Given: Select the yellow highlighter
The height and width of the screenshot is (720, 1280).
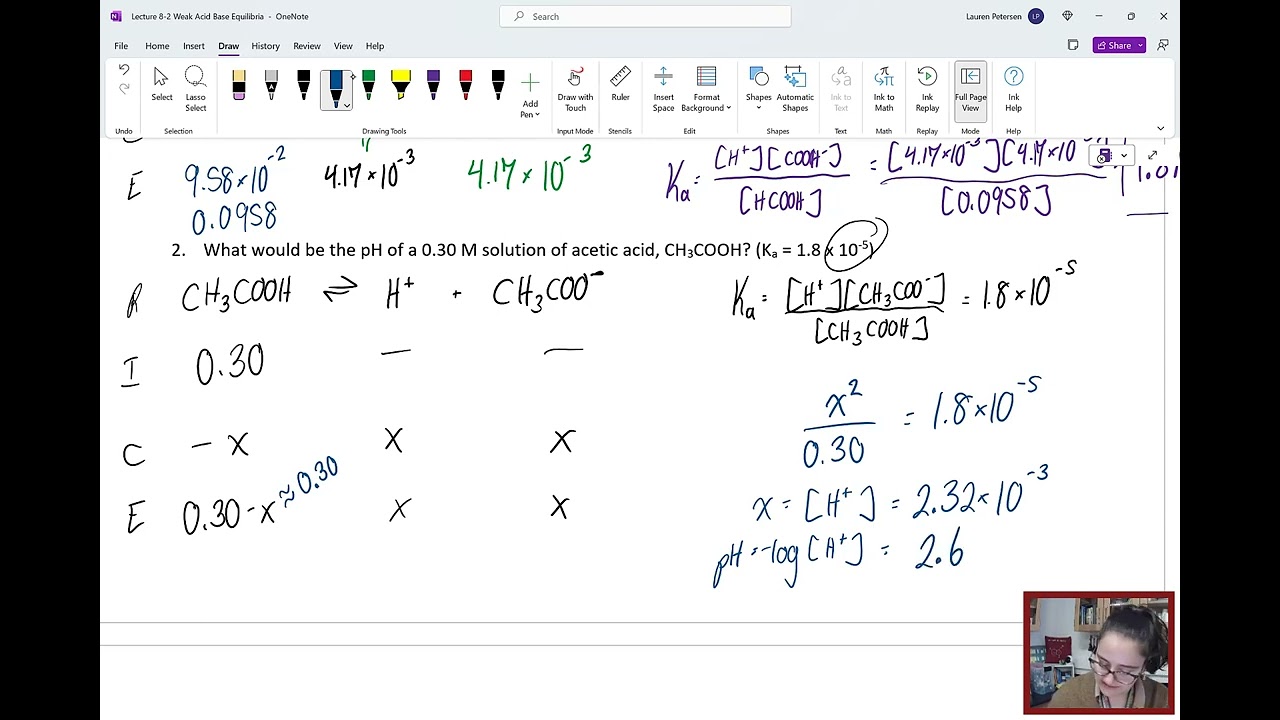Looking at the screenshot, I should (401, 85).
